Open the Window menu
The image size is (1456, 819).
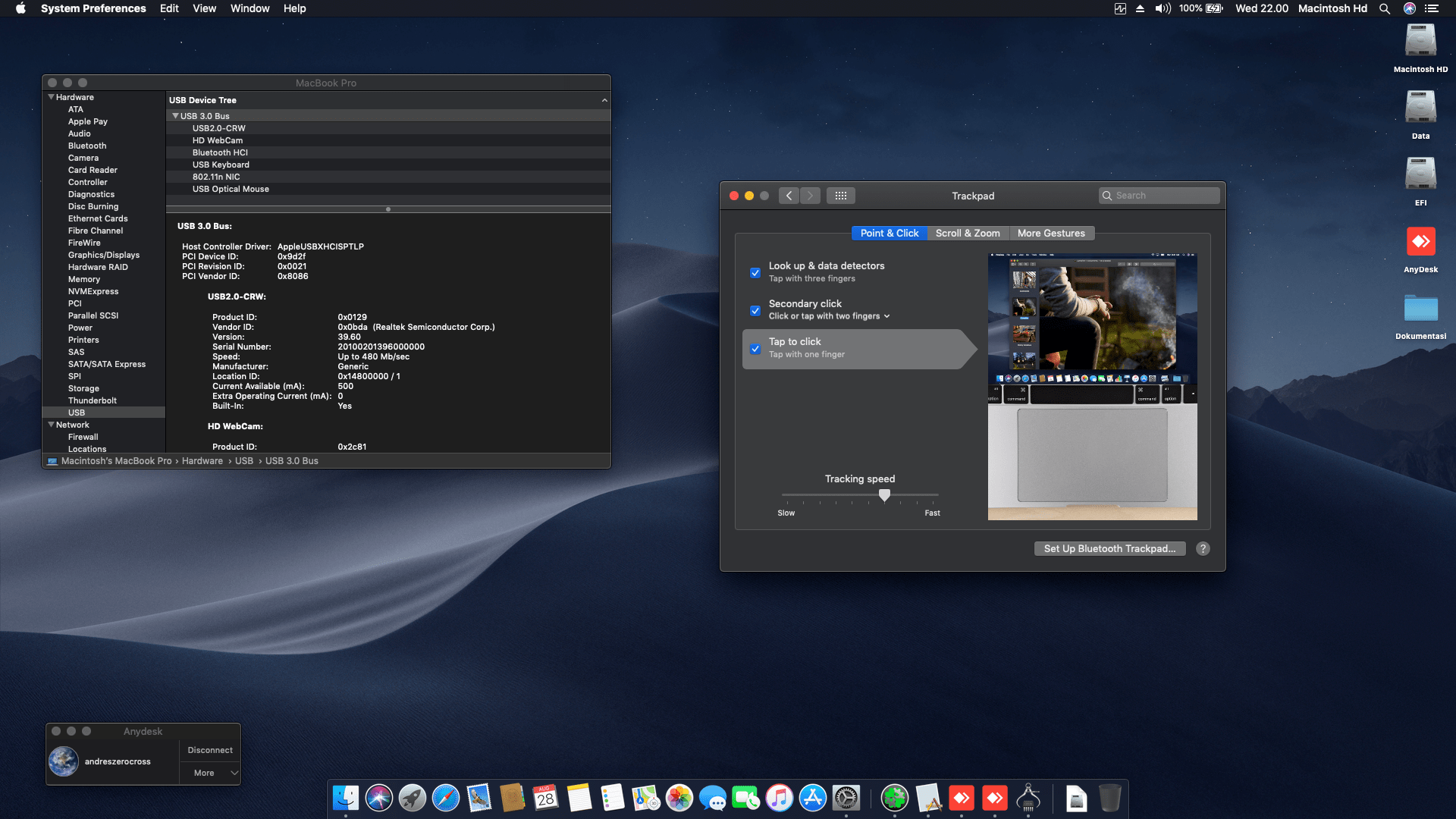point(249,8)
